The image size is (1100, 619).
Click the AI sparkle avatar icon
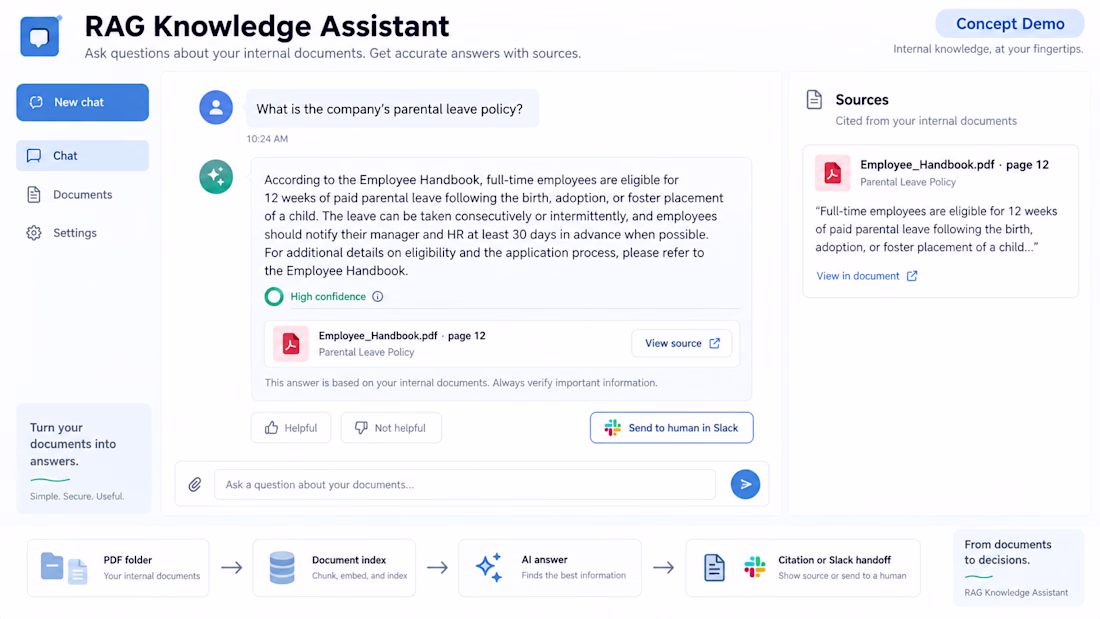(x=216, y=176)
